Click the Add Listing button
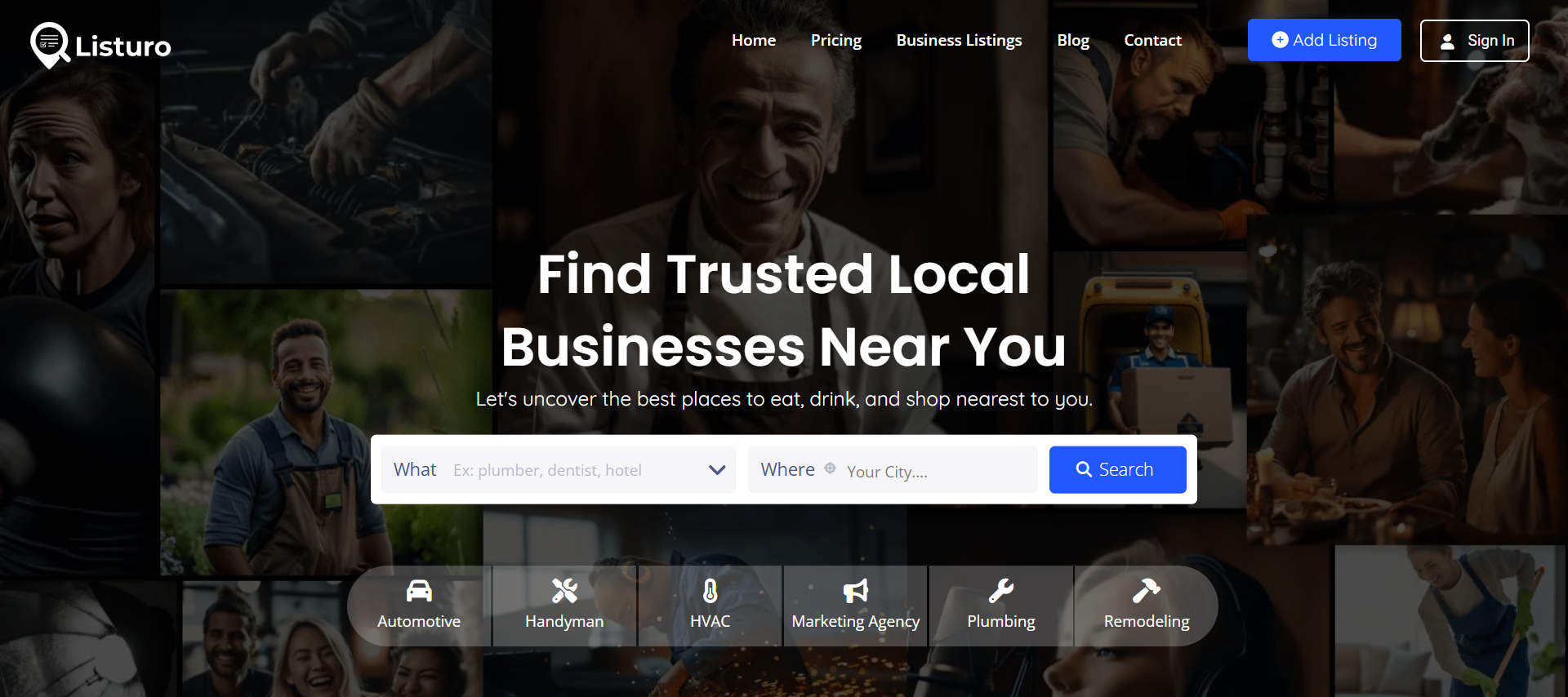The height and width of the screenshot is (697, 1568). [1324, 40]
